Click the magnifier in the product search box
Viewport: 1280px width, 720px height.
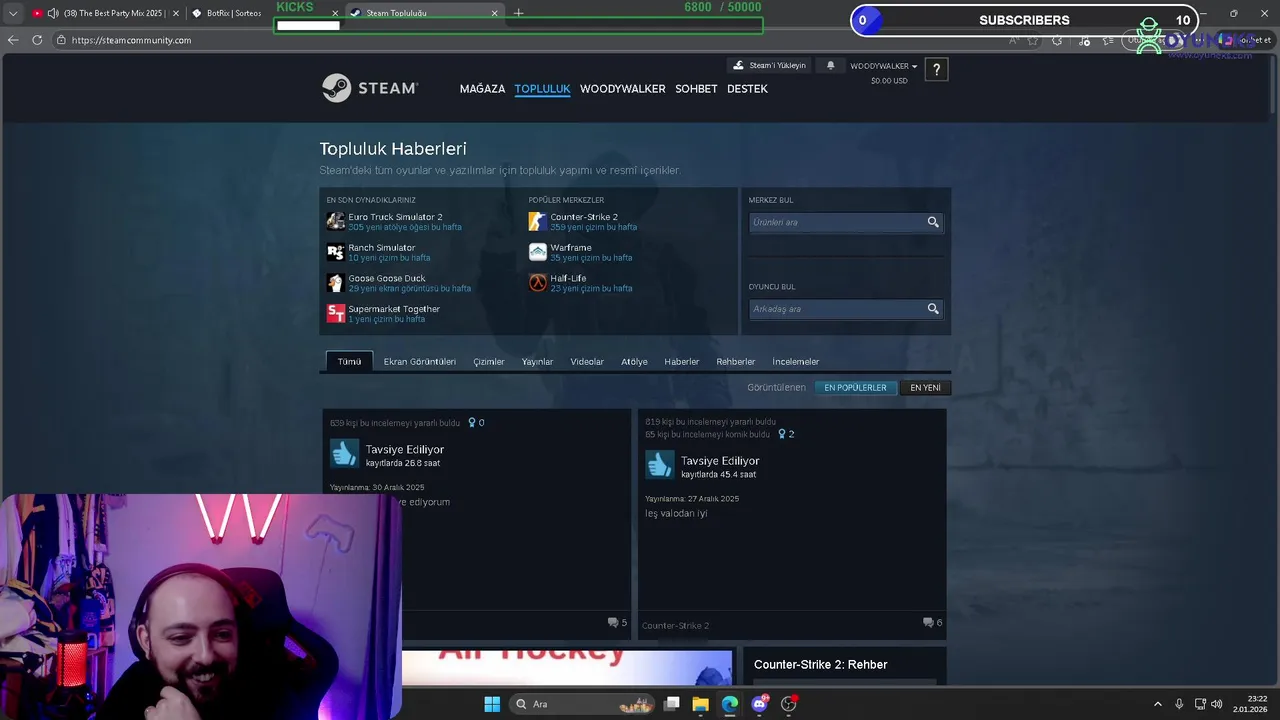tap(933, 222)
